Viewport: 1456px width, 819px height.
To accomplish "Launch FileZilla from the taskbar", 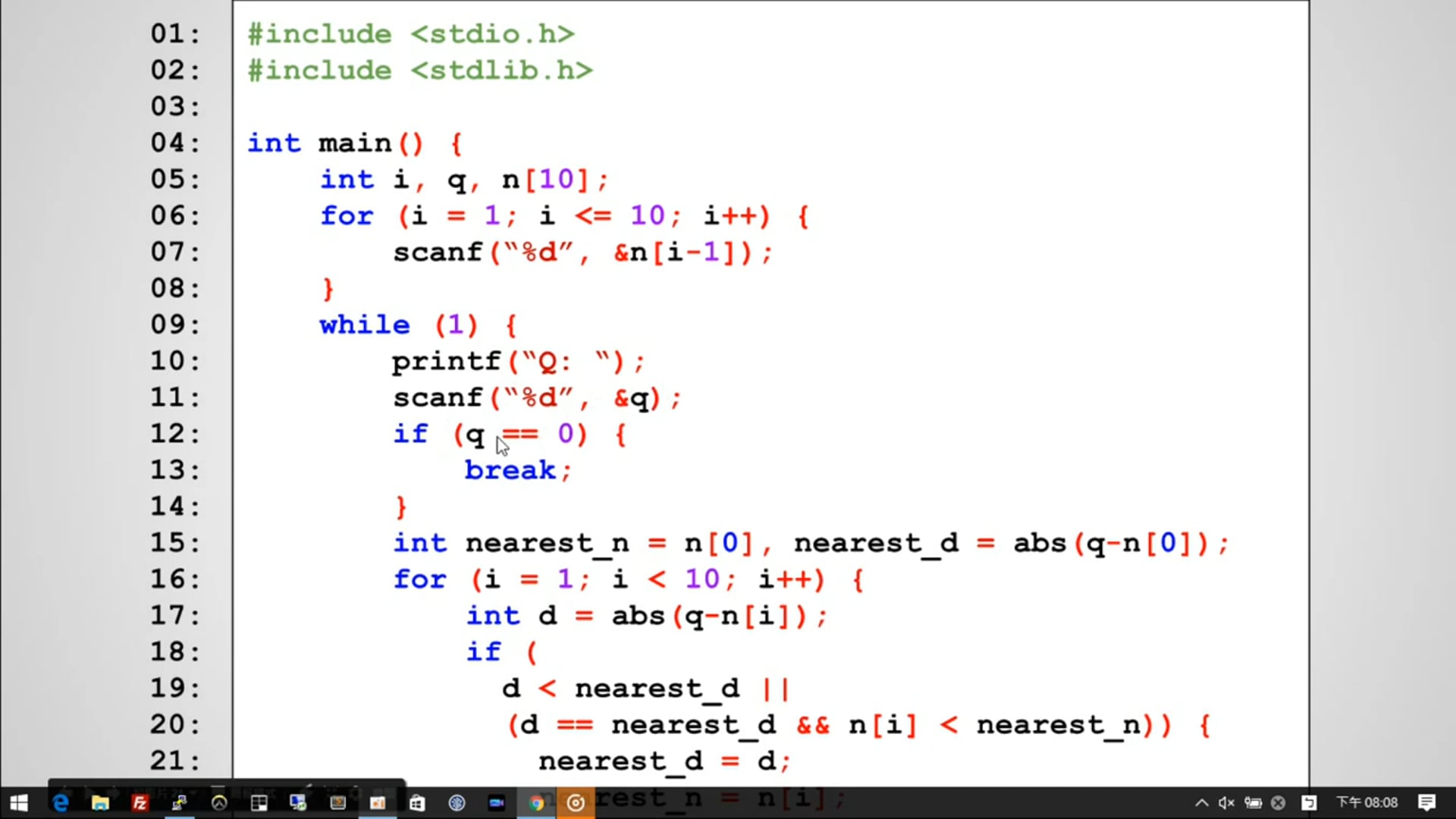I will point(140,802).
